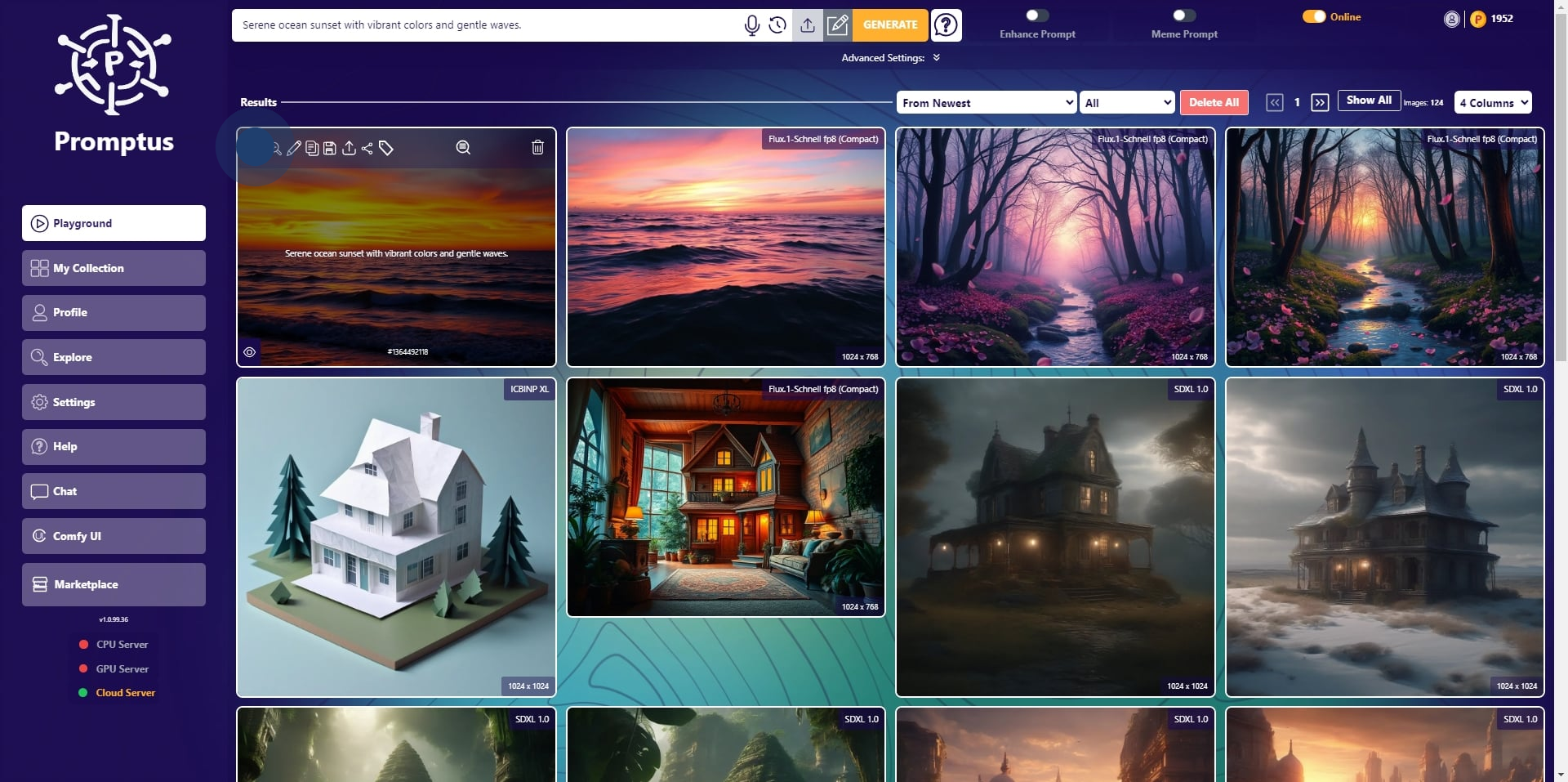Click the upload icon beside the prompt box
The image size is (1568, 782).
808,25
